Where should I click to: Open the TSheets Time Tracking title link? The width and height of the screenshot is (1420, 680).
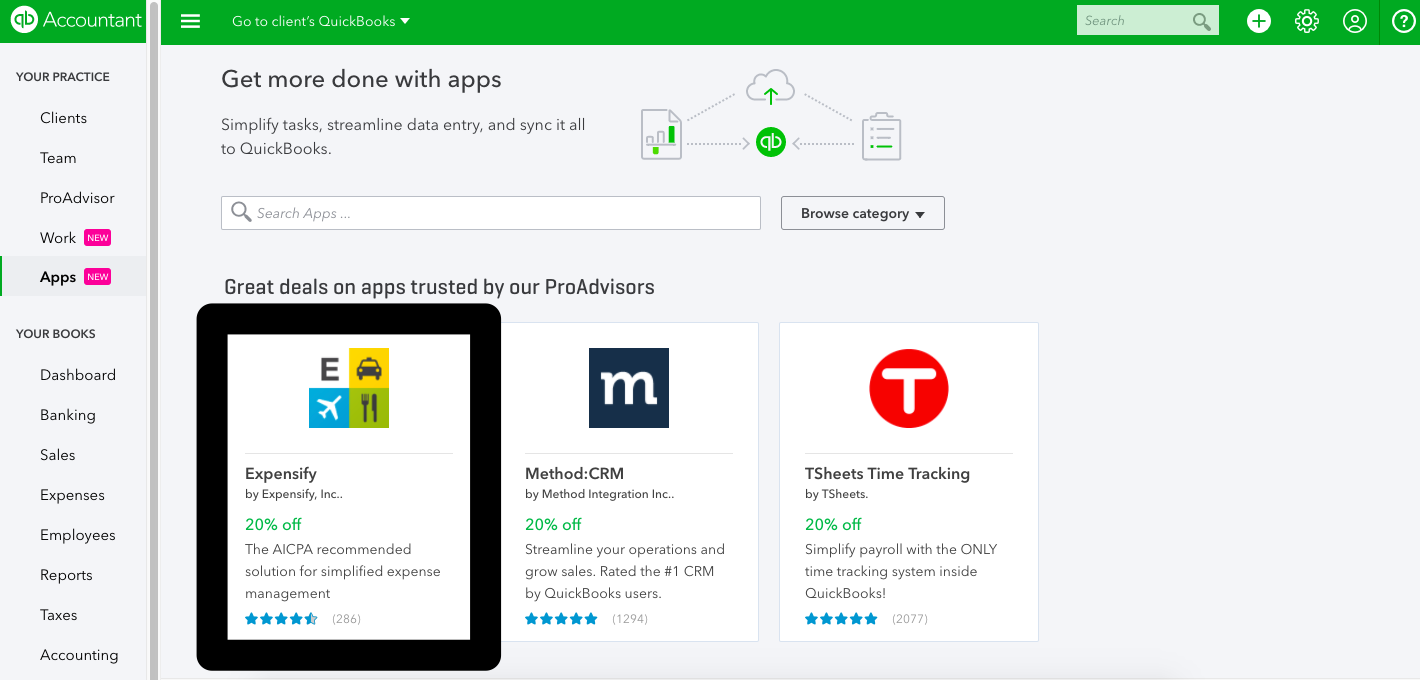[888, 474]
